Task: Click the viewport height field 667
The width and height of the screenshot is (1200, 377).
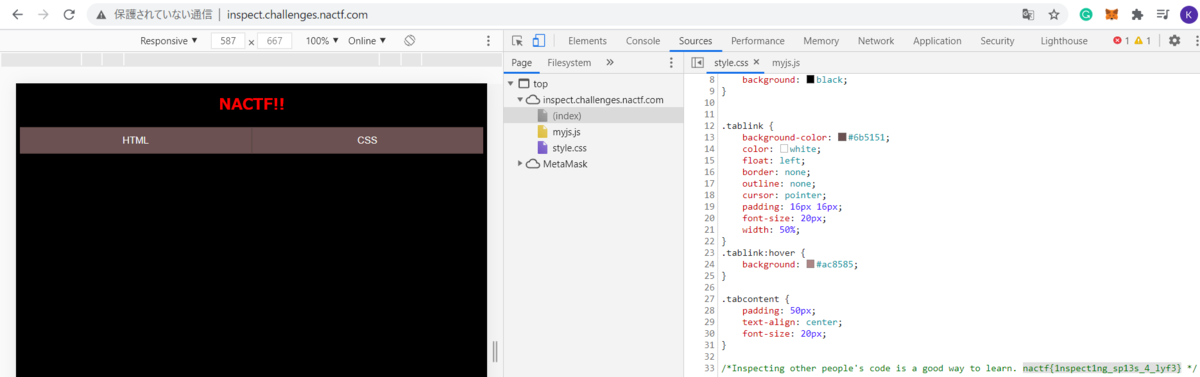Action: [x=274, y=41]
